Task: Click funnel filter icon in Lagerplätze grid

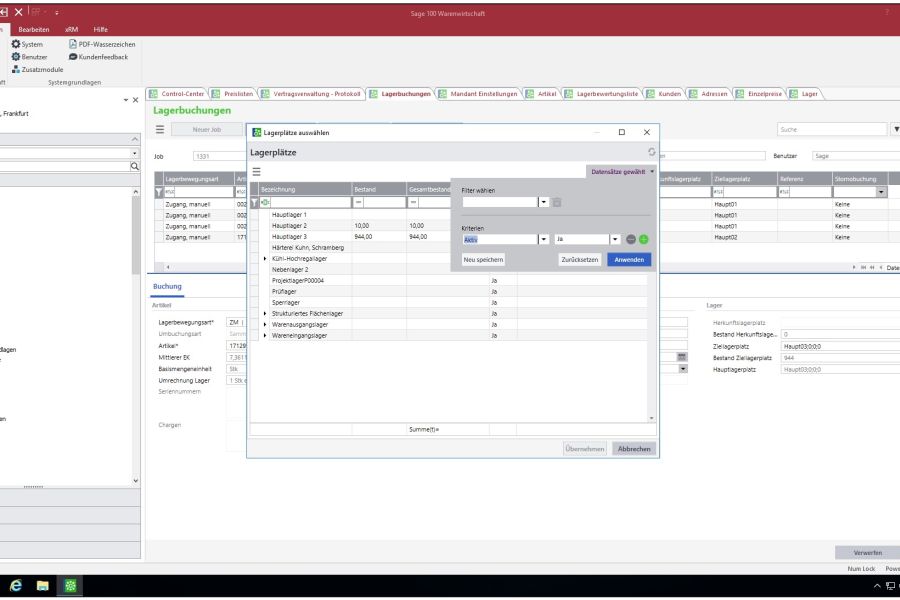Action: (254, 203)
